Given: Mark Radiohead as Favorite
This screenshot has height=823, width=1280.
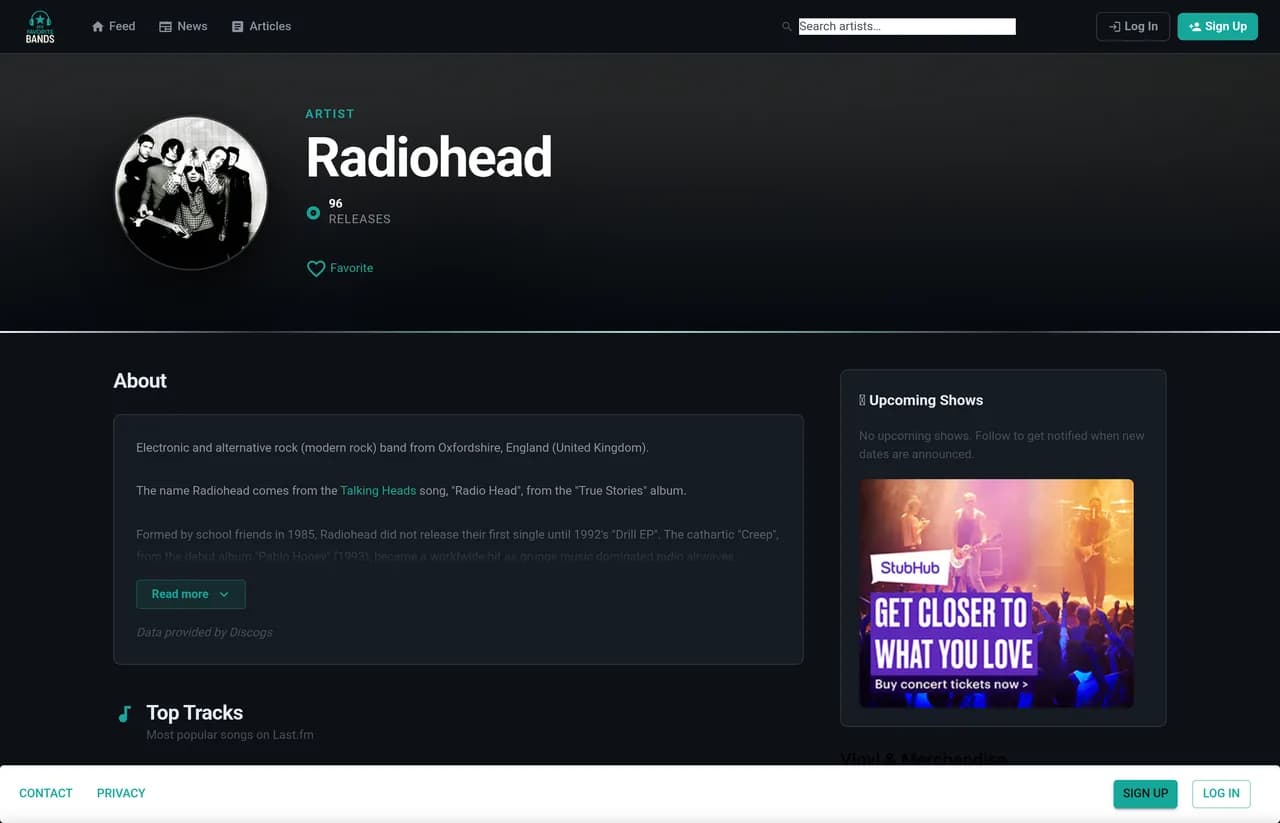Looking at the screenshot, I should coord(340,268).
